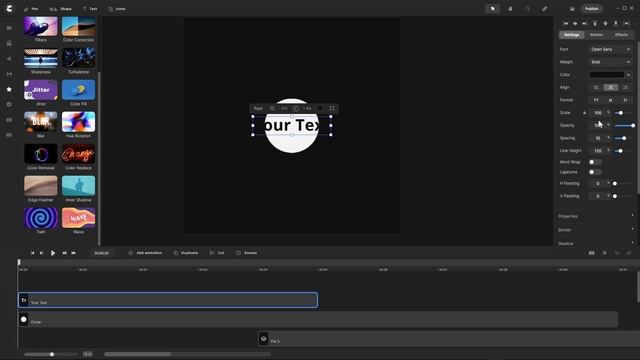Adjust the Opacity slider

(625, 126)
